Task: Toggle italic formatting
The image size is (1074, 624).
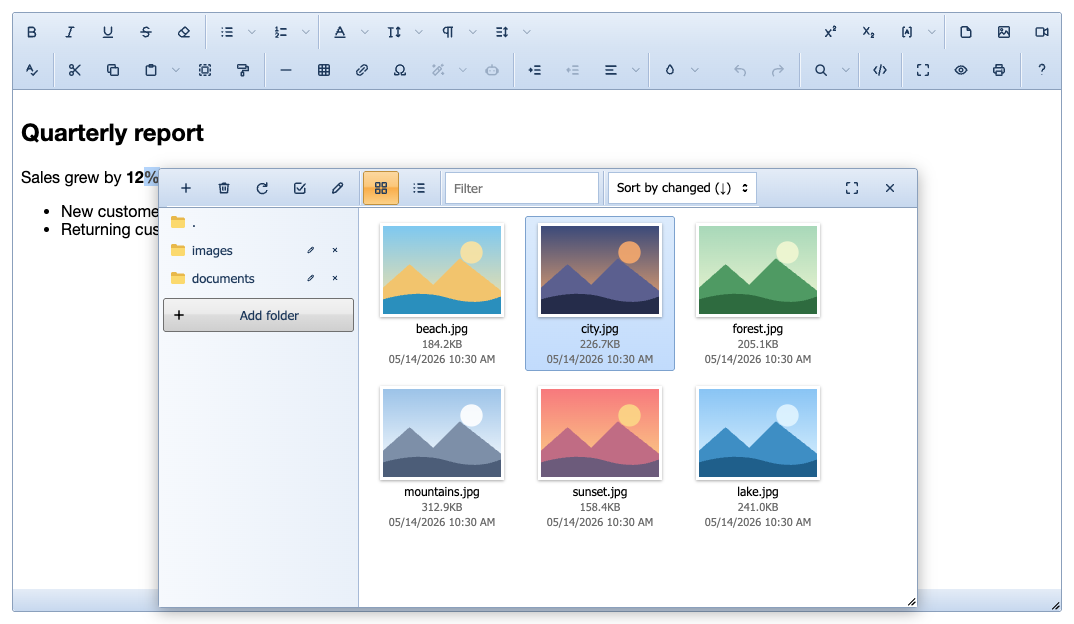Action: pyautogui.click(x=69, y=32)
